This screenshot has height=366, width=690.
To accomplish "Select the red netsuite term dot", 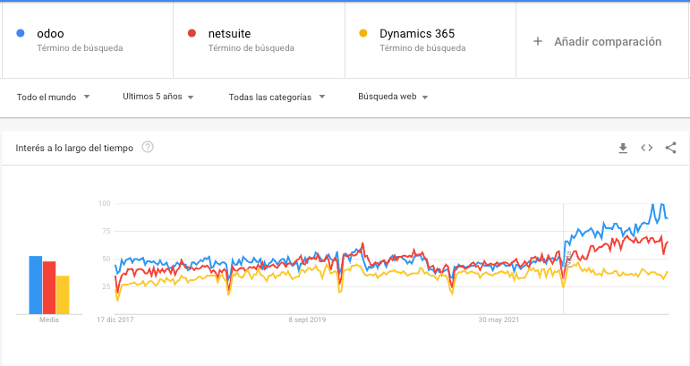I will coord(191,33).
